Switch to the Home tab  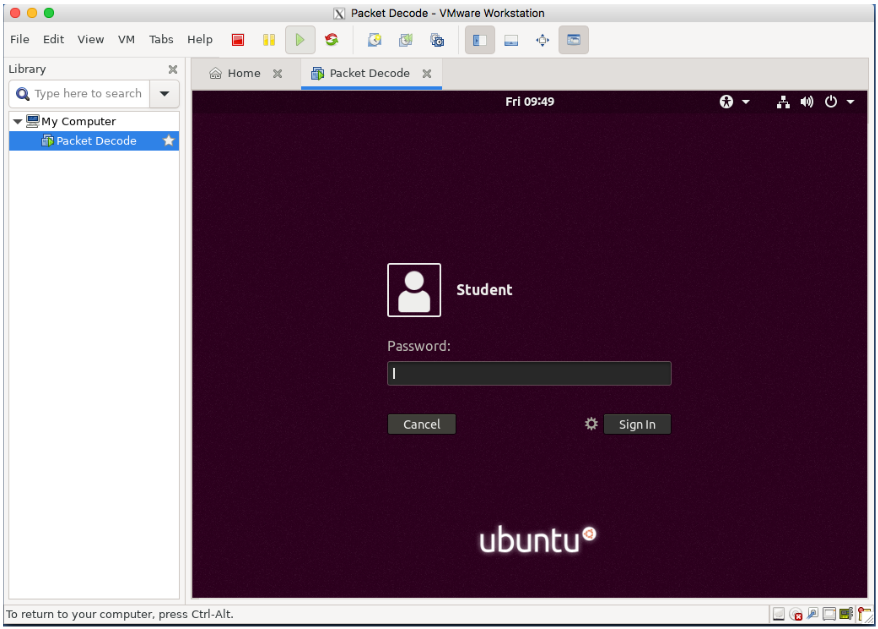click(243, 73)
